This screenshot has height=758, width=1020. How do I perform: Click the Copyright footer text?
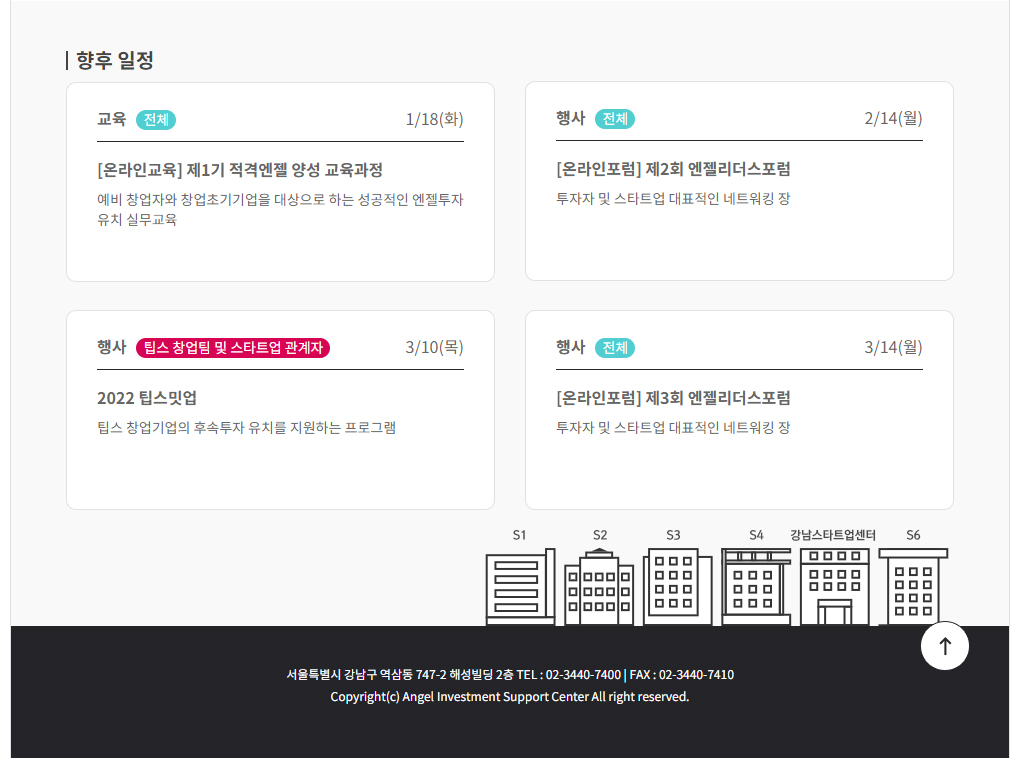click(510, 697)
